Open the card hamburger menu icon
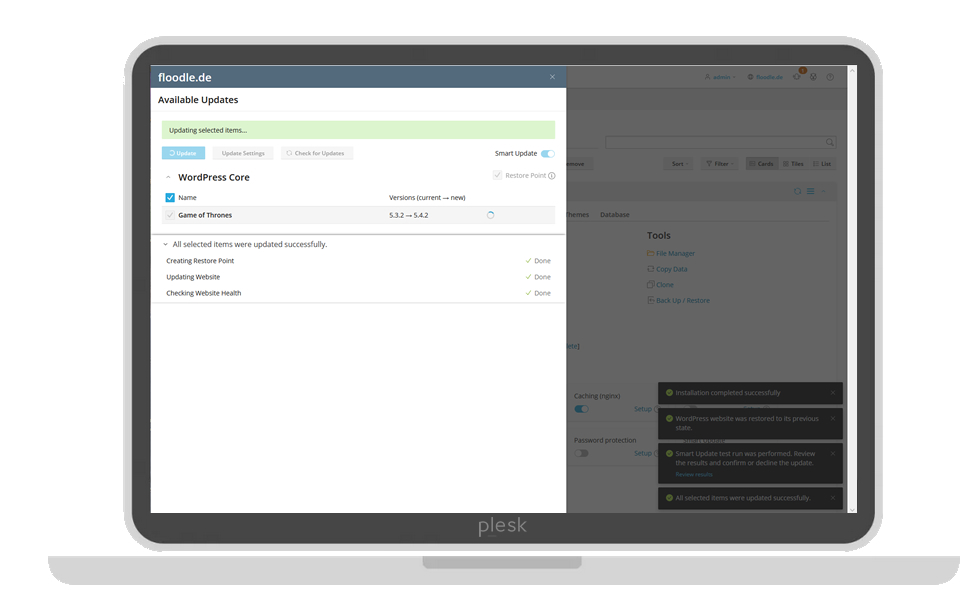 [x=810, y=191]
